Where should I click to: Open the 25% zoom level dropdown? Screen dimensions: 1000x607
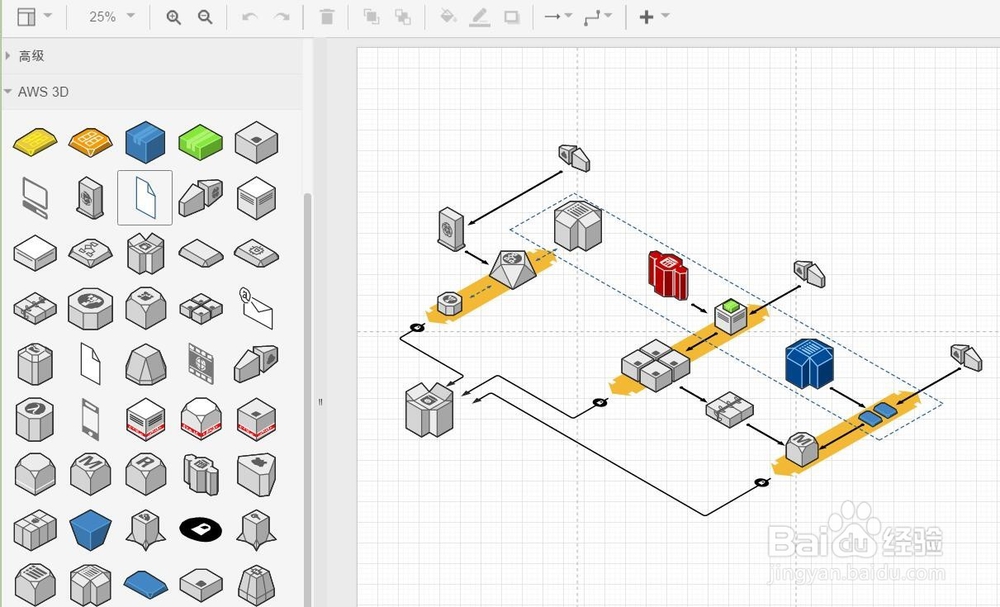[x=112, y=17]
